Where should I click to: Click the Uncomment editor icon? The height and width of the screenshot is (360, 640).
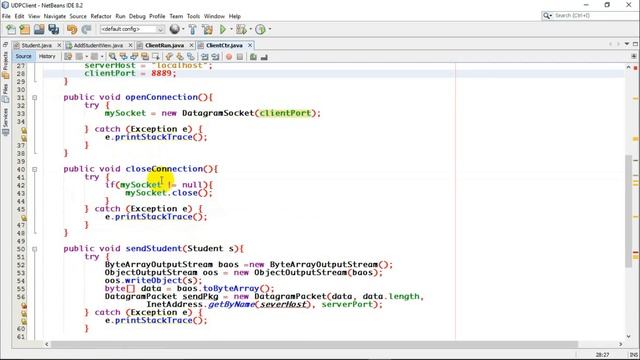[x=264, y=57]
